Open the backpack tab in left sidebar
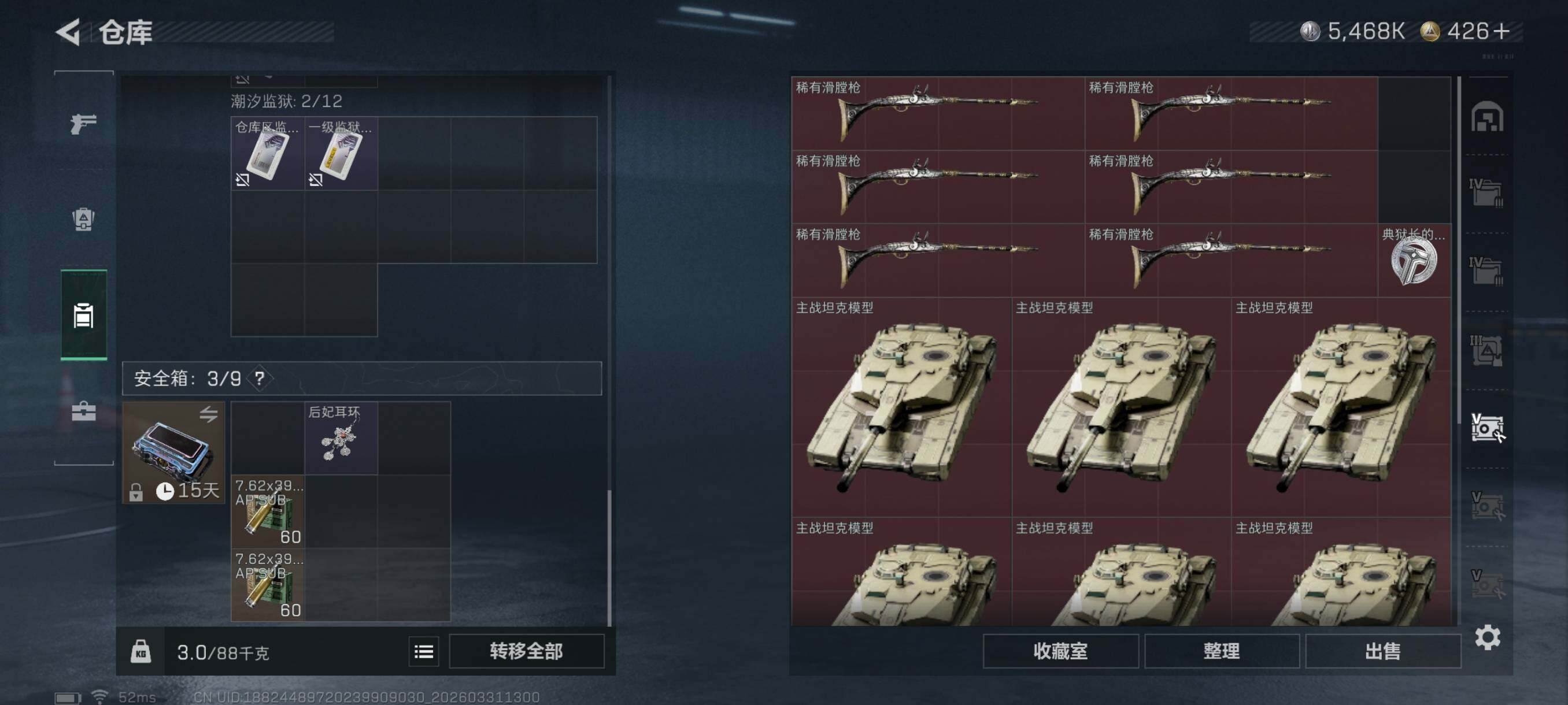 click(x=83, y=219)
